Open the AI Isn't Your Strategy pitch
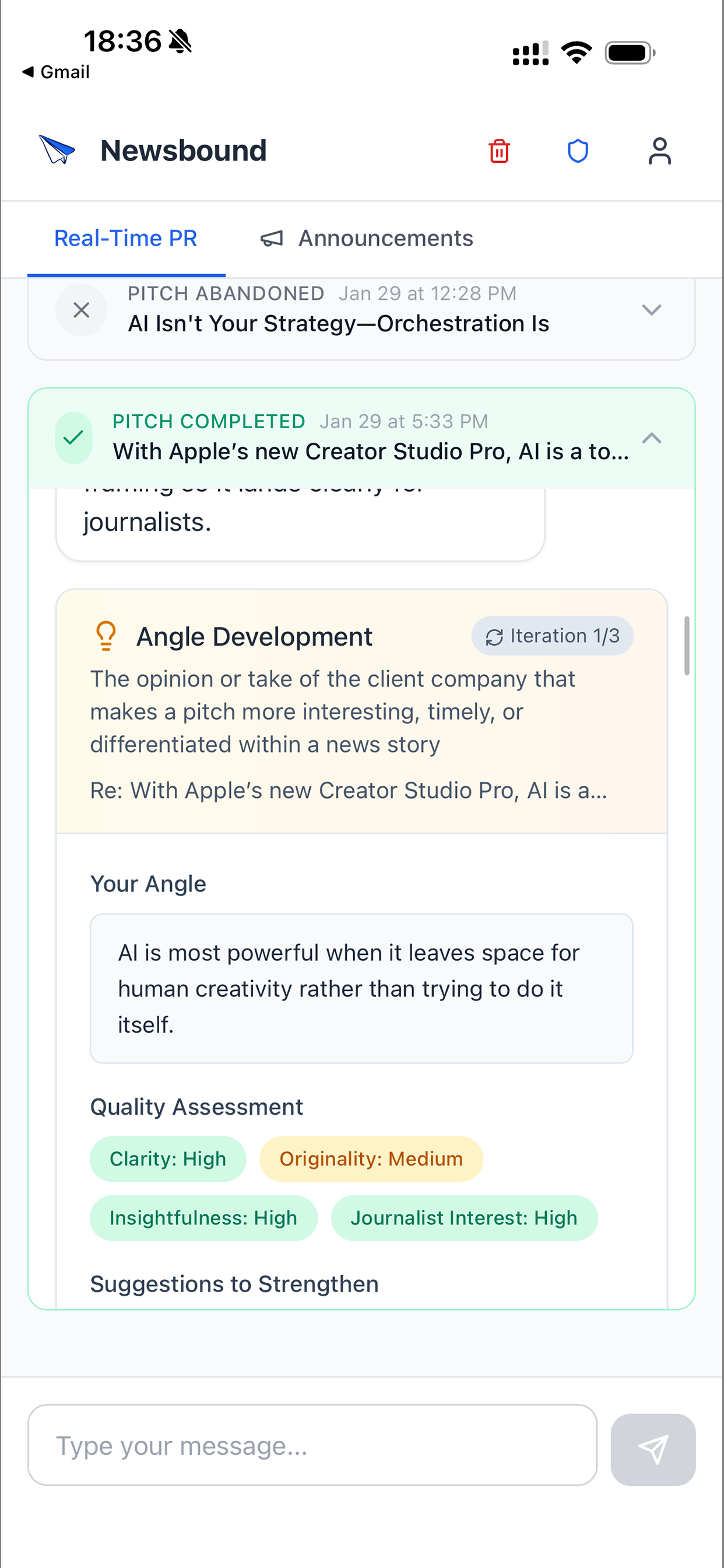The width and height of the screenshot is (724, 1568). (x=338, y=324)
